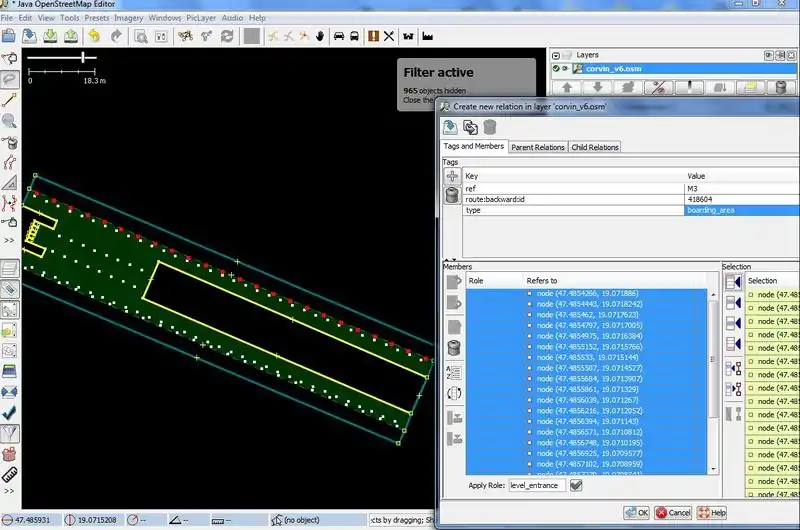The width and height of the screenshot is (800, 530).
Task: Click the delete tag trash icon
Action: 452,194
